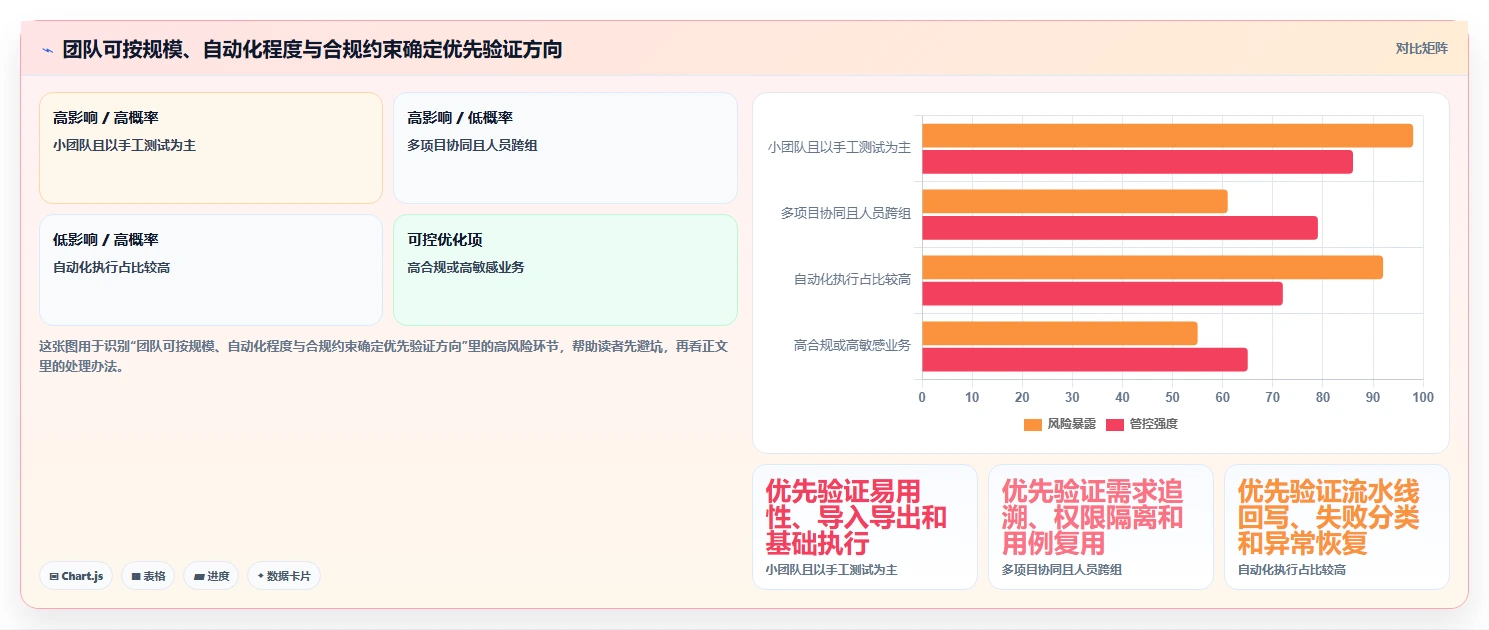
Task: Open card 优先验证流水线回写、失败分类和异常恢复
Action: (1337, 527)
